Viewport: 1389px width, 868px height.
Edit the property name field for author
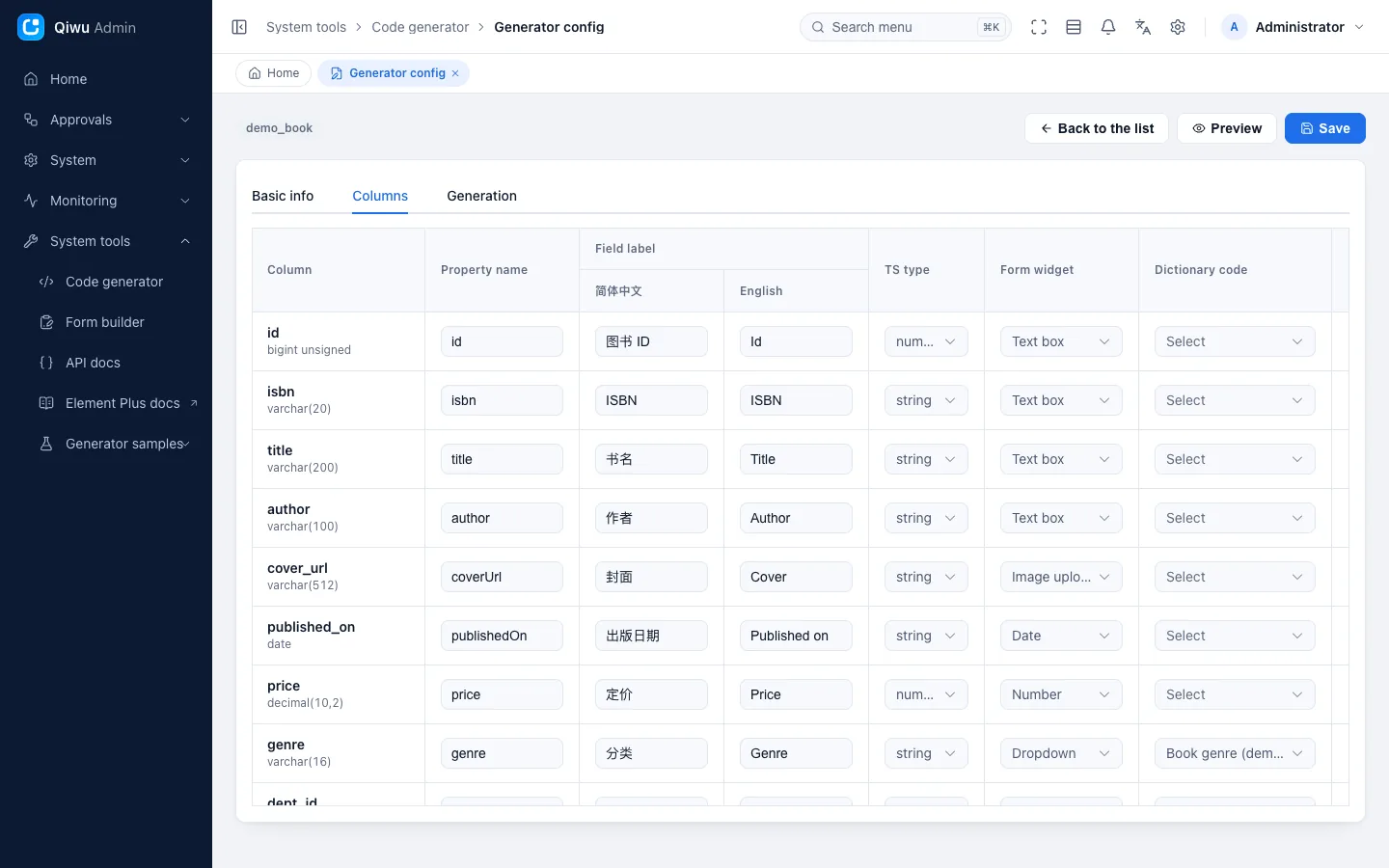(x=502, y=518)
